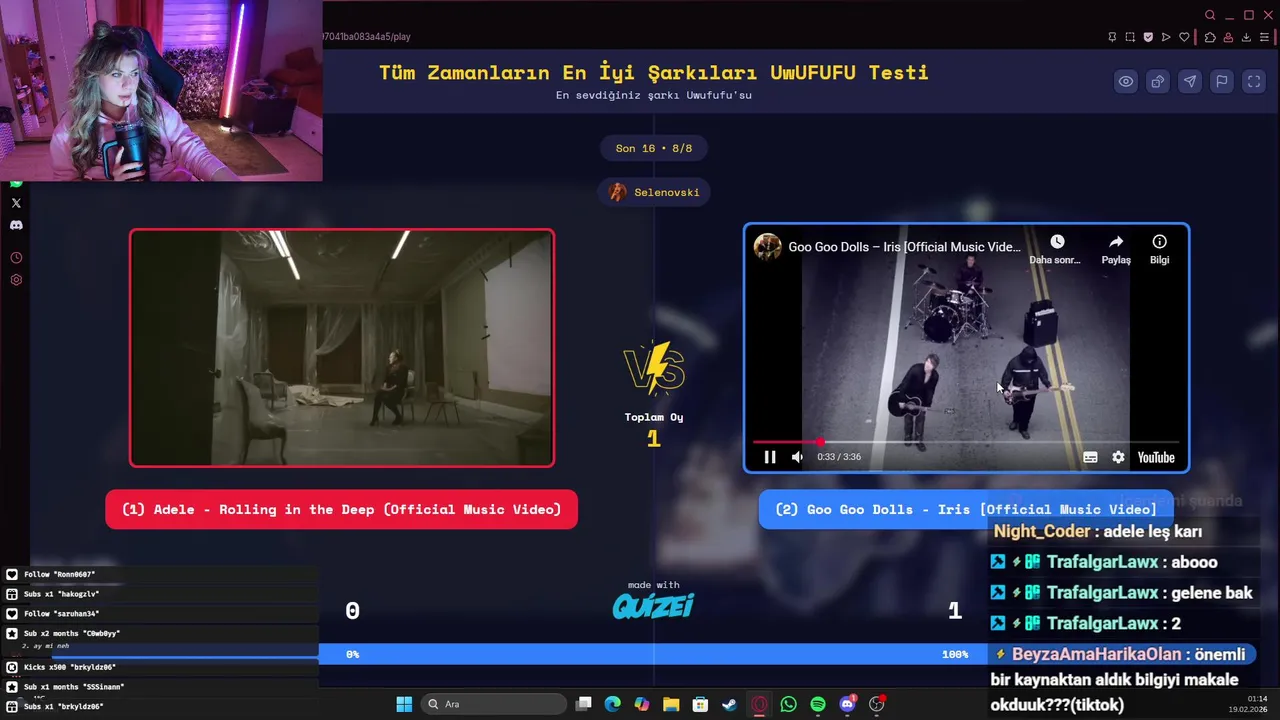
Task: Open the easy setup sliders menu
Action: (1264, 37)
